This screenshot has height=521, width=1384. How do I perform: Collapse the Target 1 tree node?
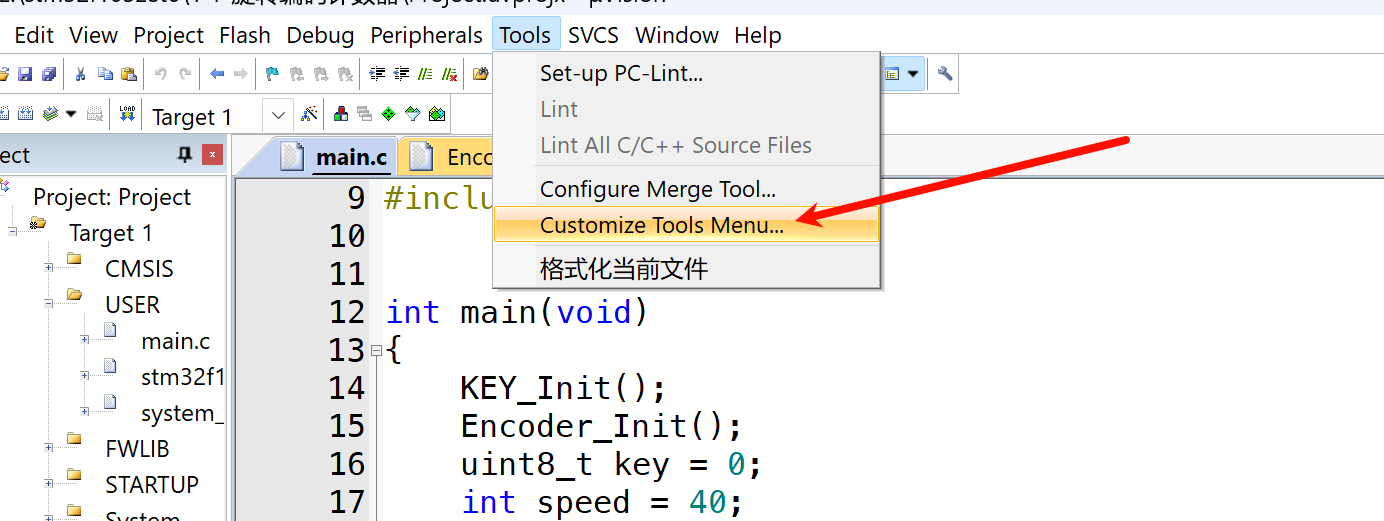click(14, 232)
